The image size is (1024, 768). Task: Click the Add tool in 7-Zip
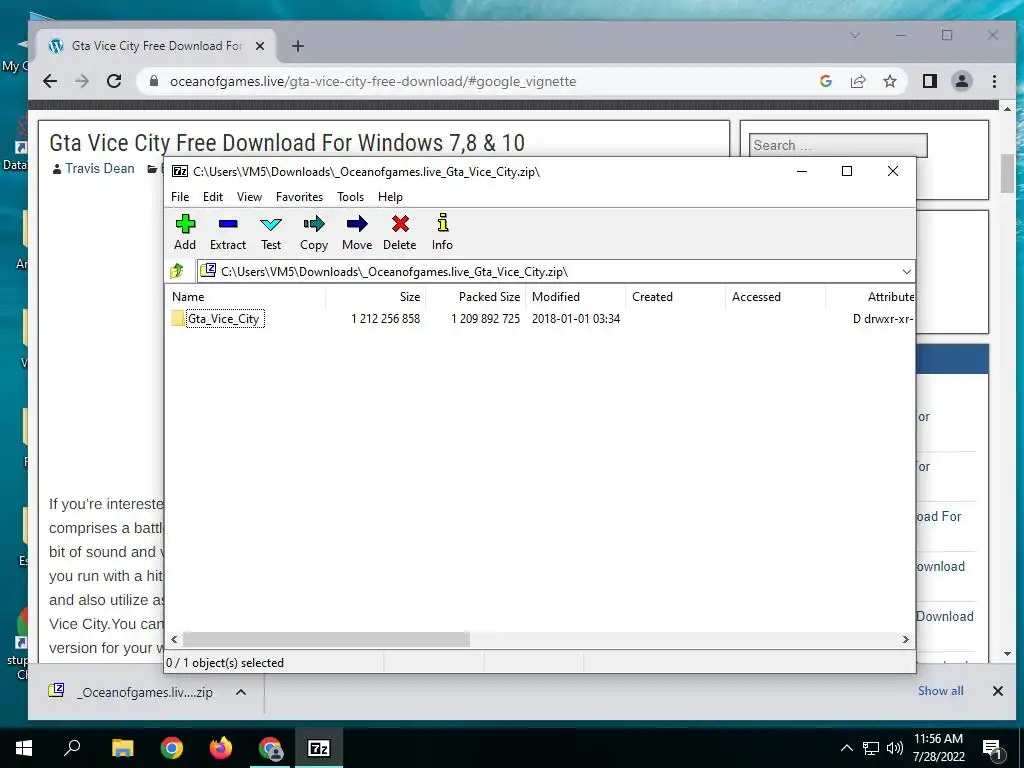(185, 232)
